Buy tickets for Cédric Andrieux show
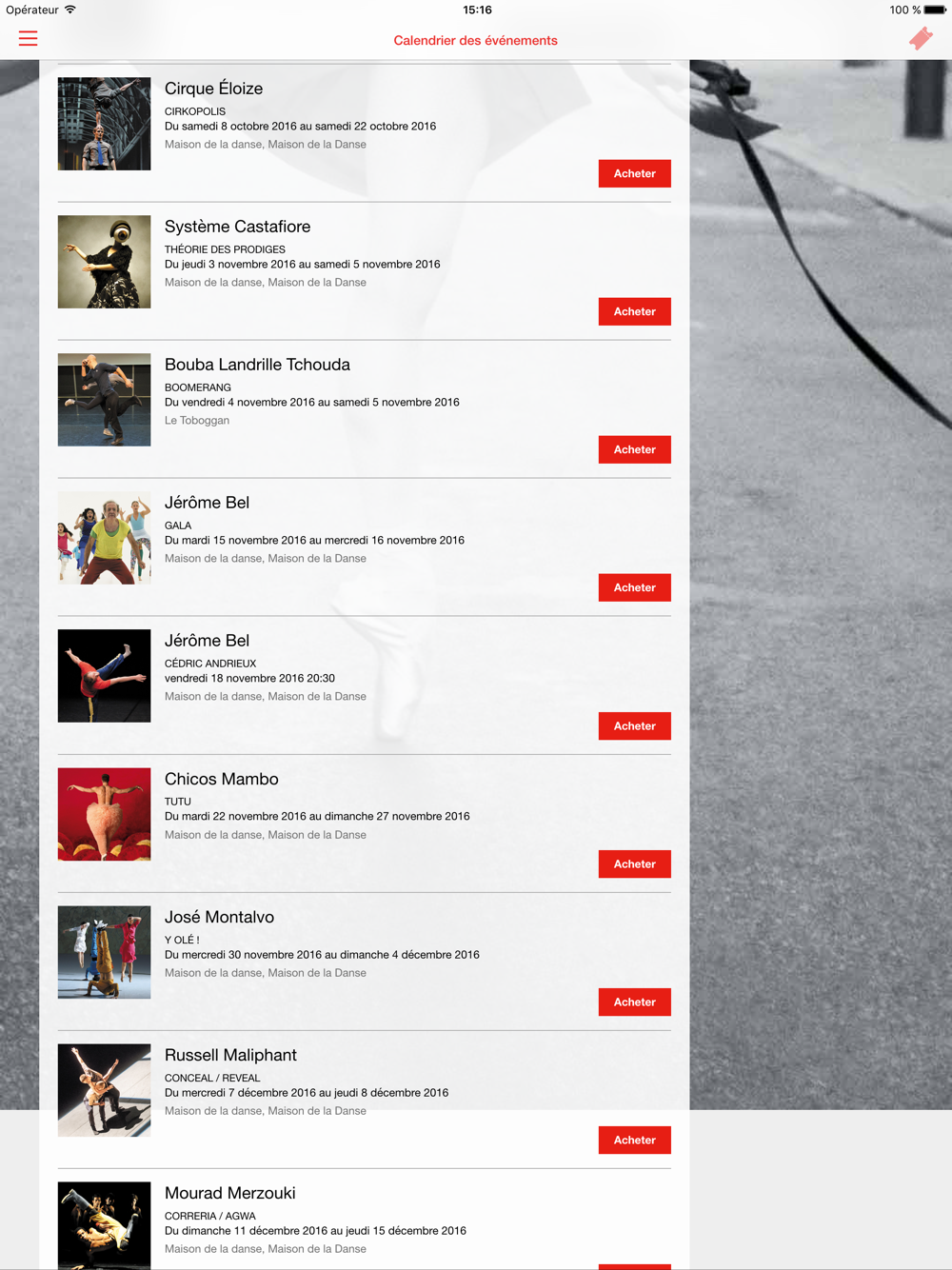The width and height of the screenshot is (952, 1270). 635,725
